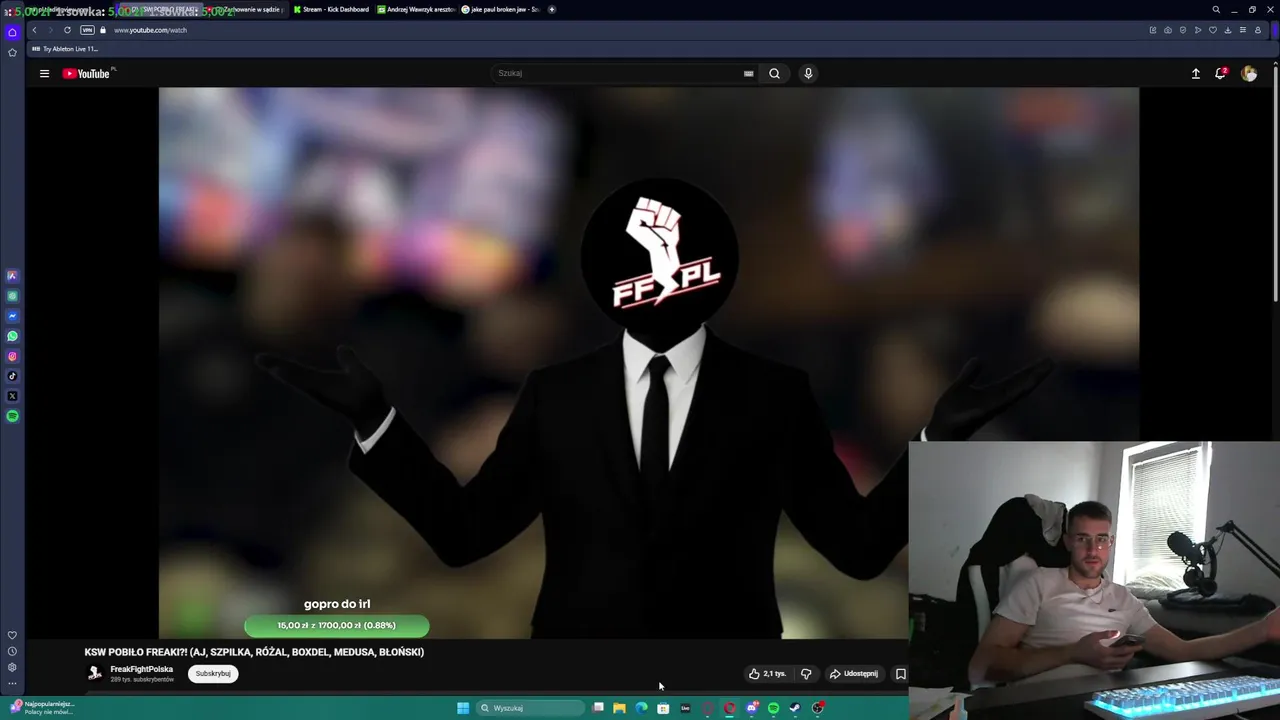
Task: Open the Opera easy setup menu icon
Action: (x=1243, y=30)
